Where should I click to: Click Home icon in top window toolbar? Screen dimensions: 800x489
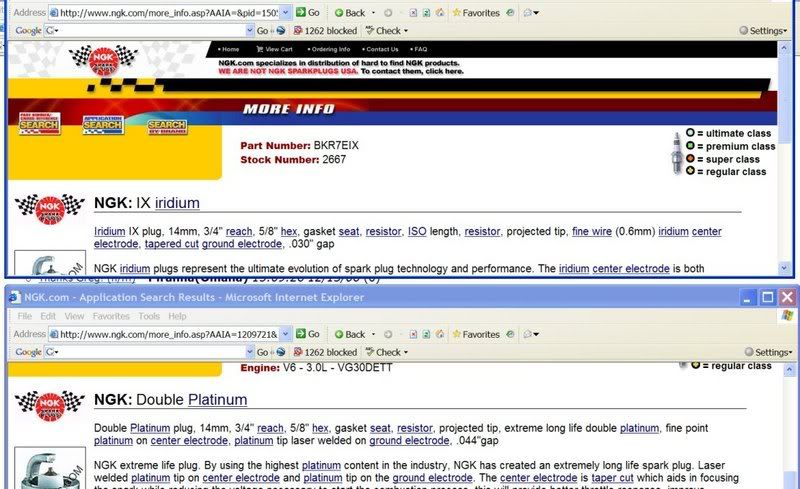(x=439, y=13)
